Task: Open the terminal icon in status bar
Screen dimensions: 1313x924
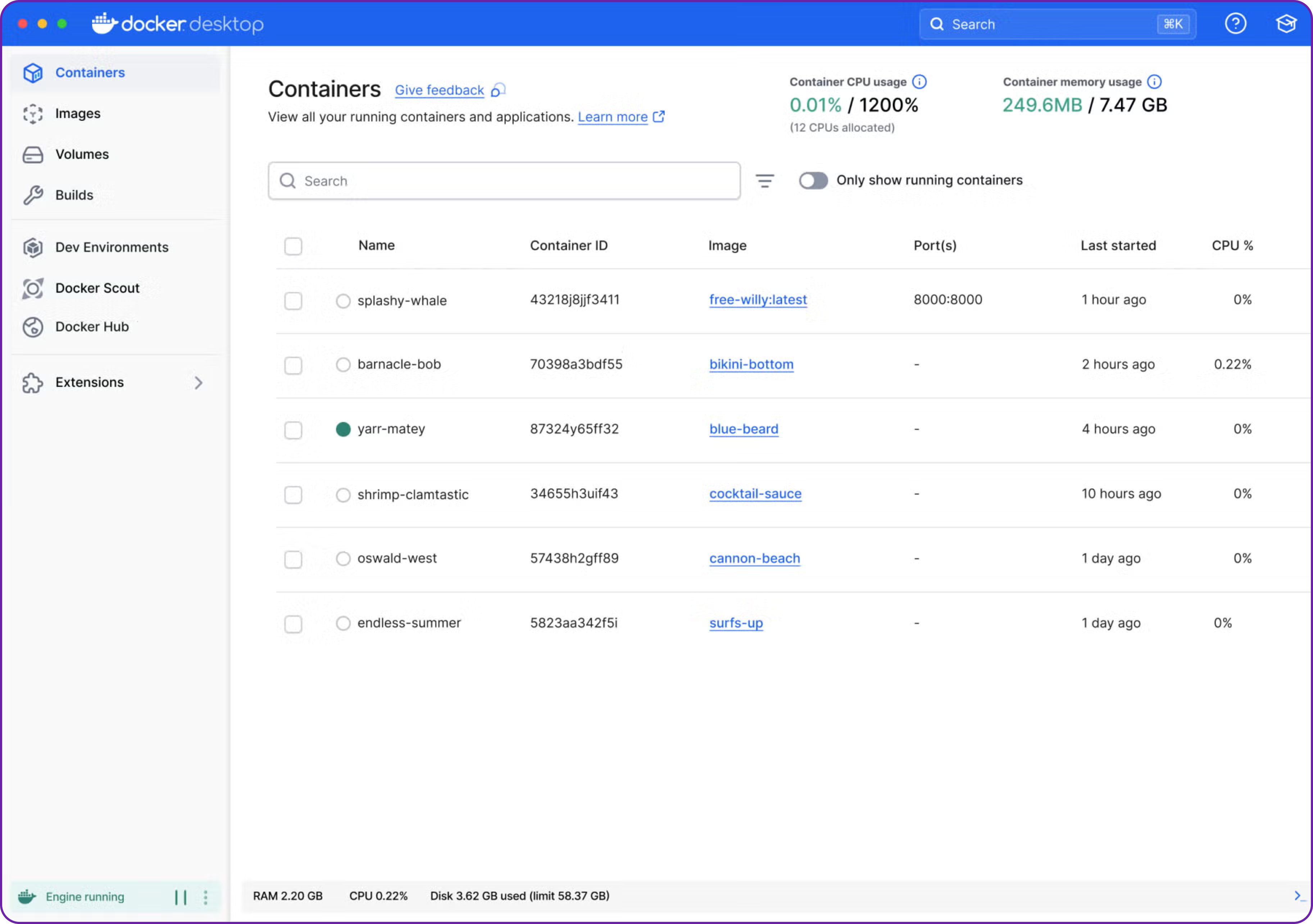Action: (1298, 896)
